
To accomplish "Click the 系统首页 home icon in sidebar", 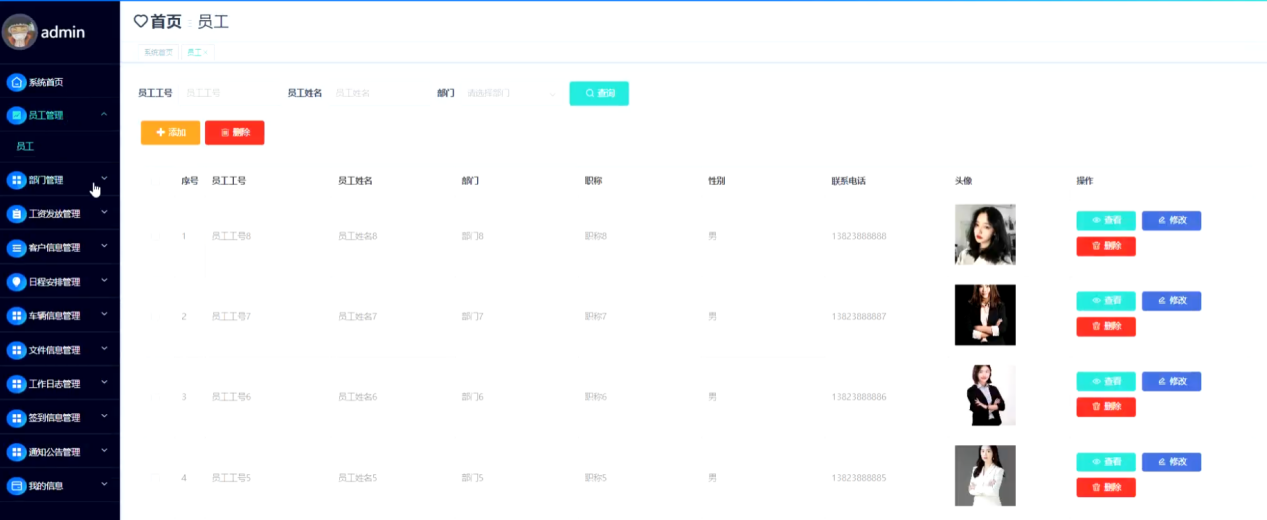I will (16, 82).
